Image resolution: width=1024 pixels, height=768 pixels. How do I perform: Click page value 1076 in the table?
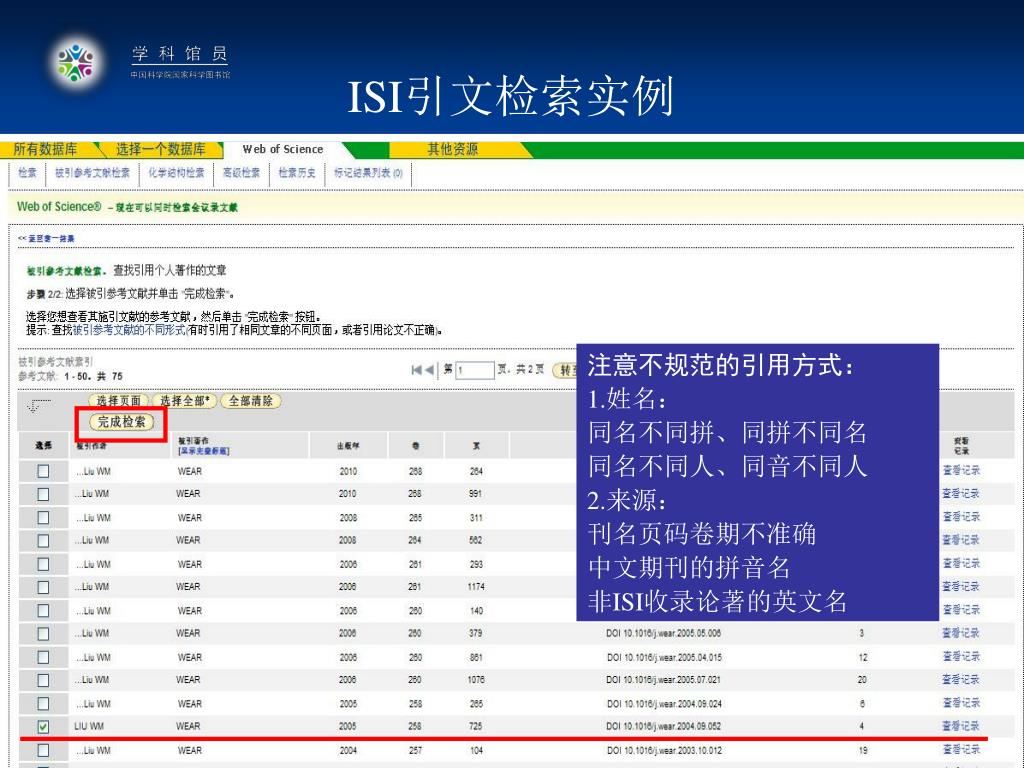click(475, 680)
